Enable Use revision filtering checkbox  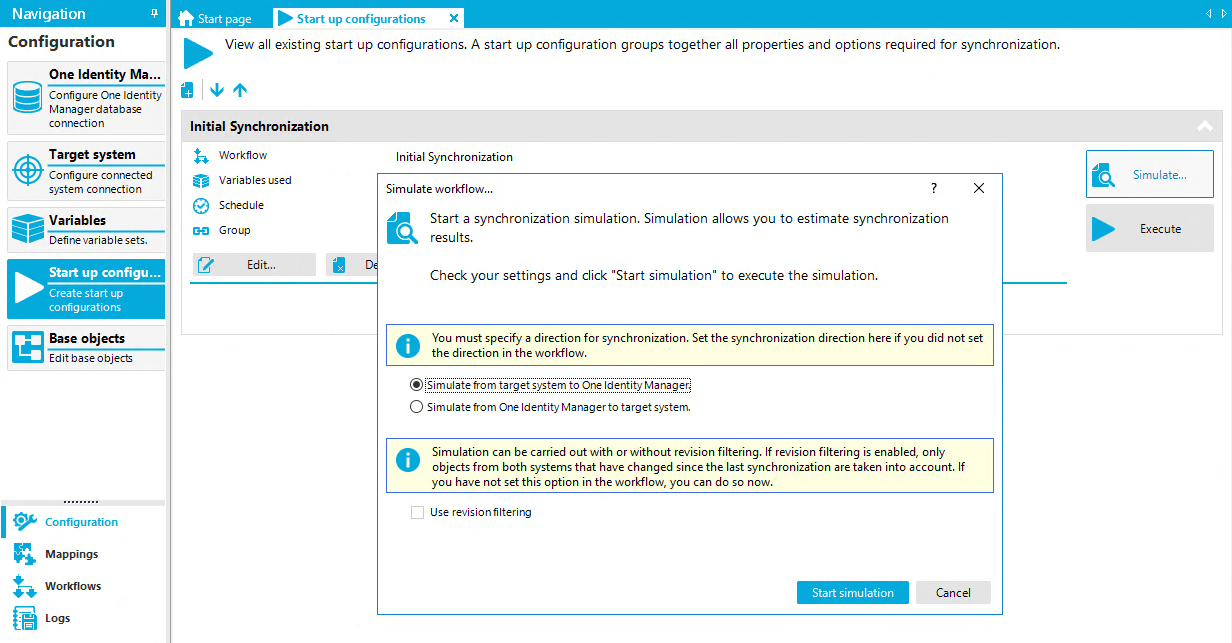coord(417,512)
